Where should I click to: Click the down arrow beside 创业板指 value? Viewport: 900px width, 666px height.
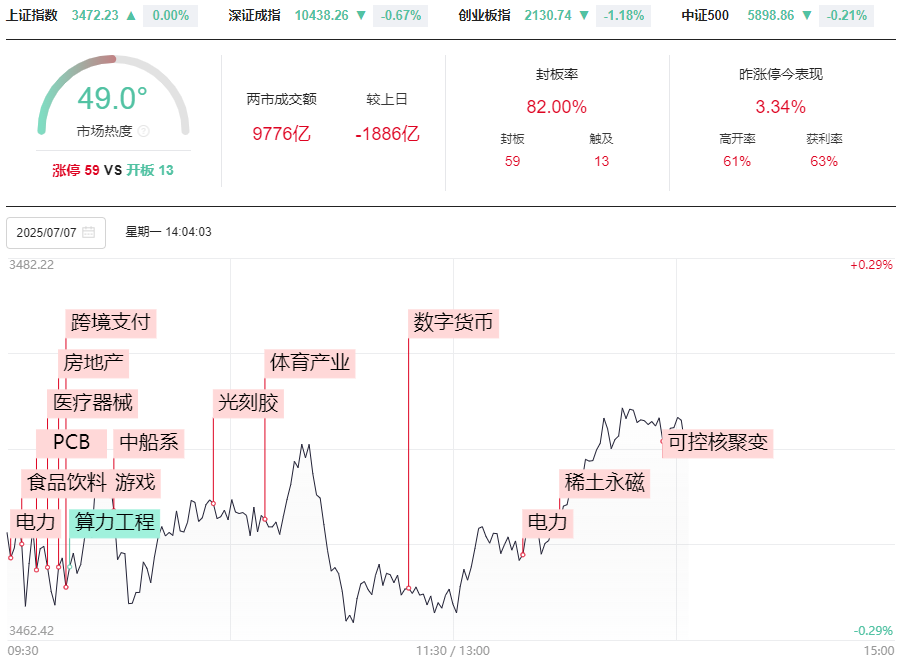(584, 16)
